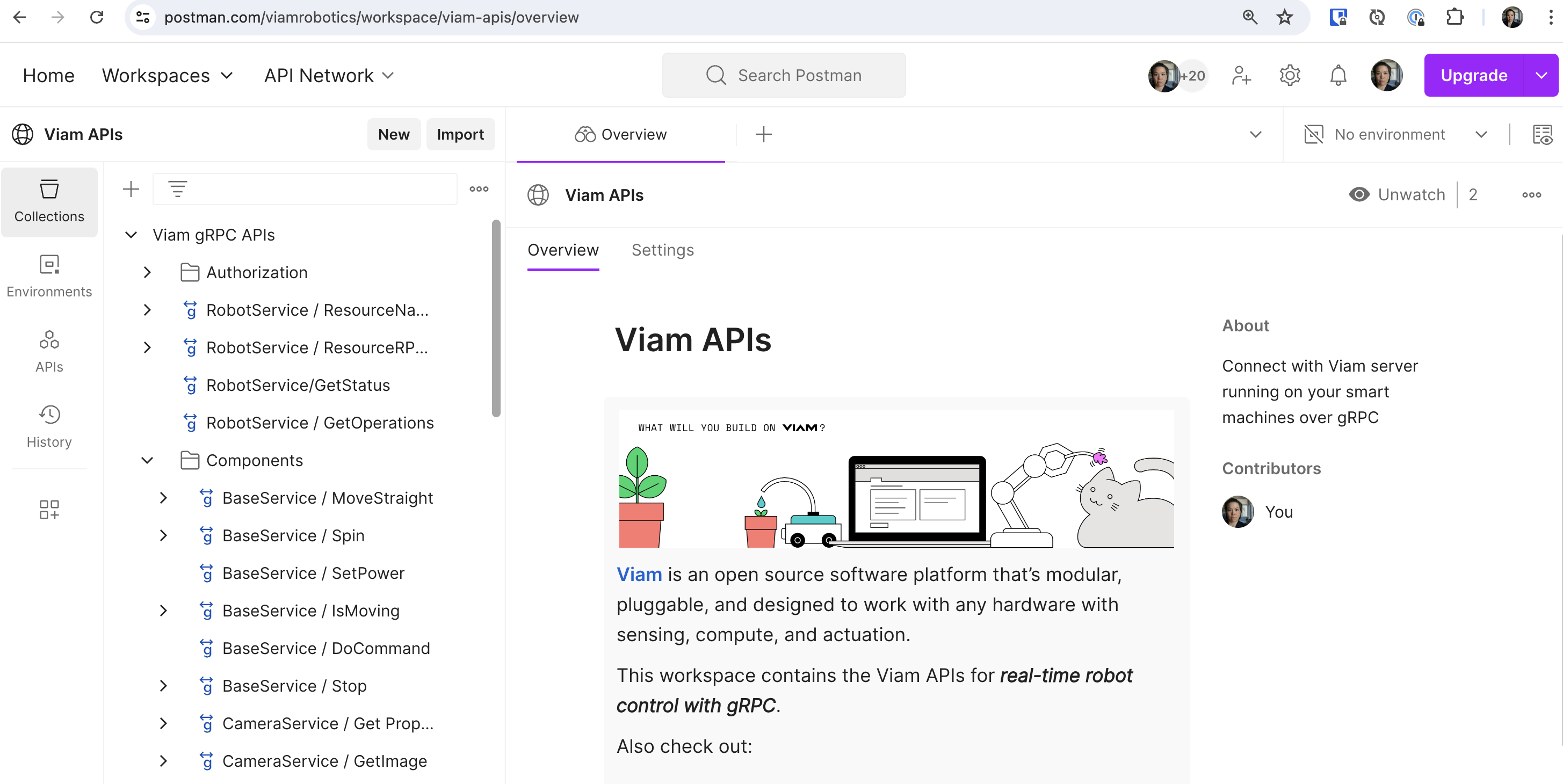Click the collections filter input field
This screenshot has height=784, width=1563.
pyautogui.click(x=305, y=190)
